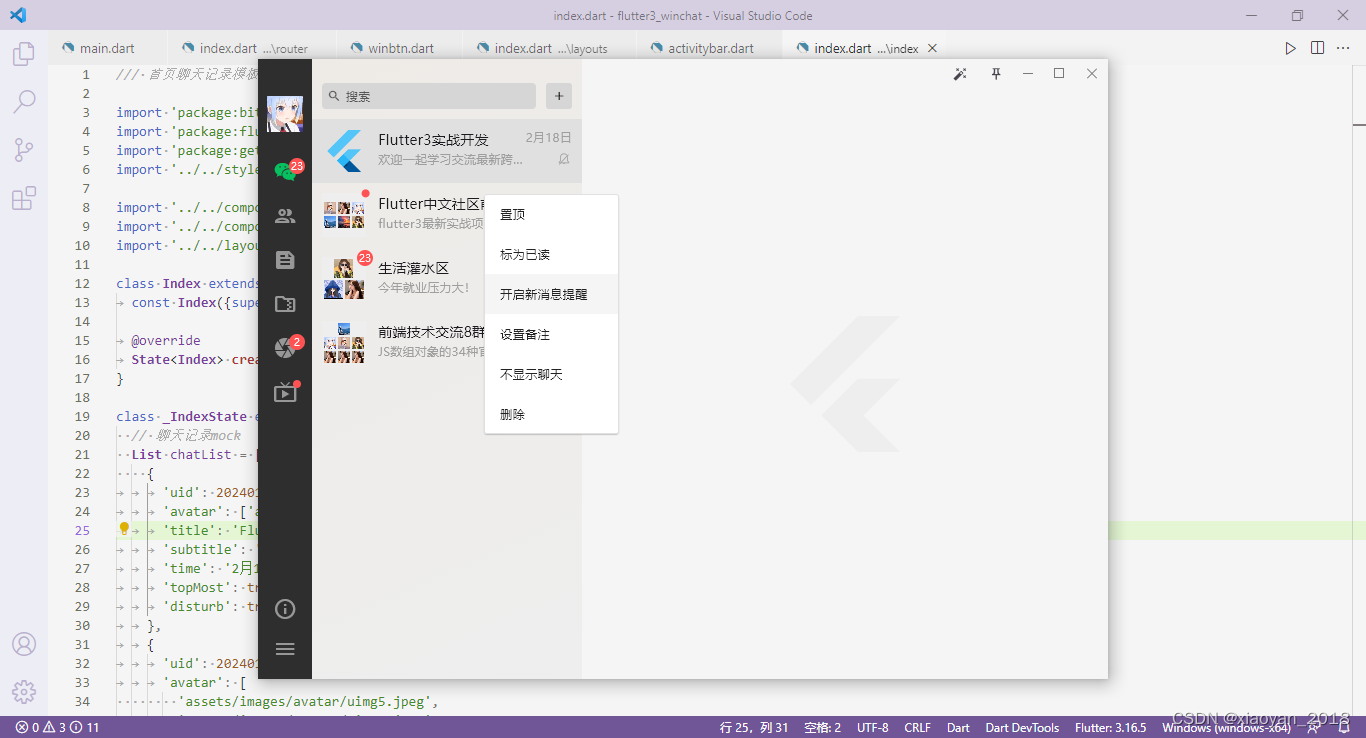This screenshot has height=738, width=1366.
Task: Change encoding via UTF-8 status item
Action: [x=872, y=727]
